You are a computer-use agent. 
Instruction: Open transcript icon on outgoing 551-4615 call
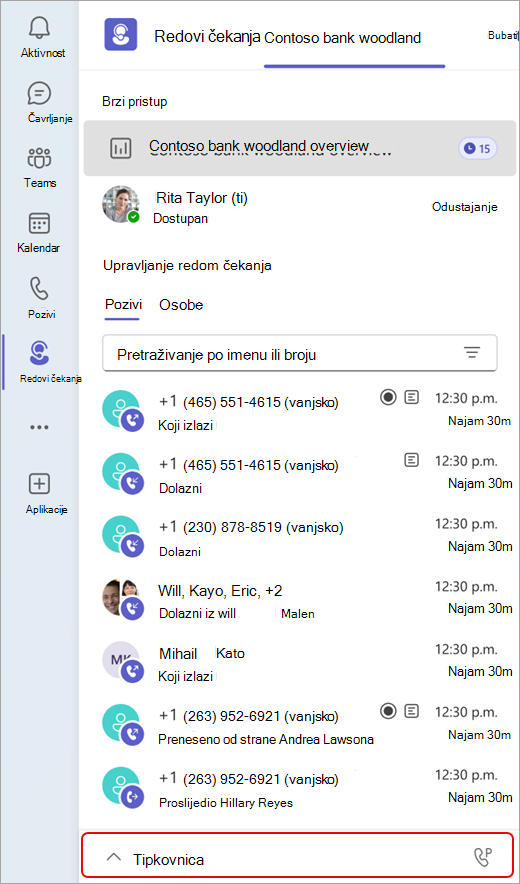412,398
